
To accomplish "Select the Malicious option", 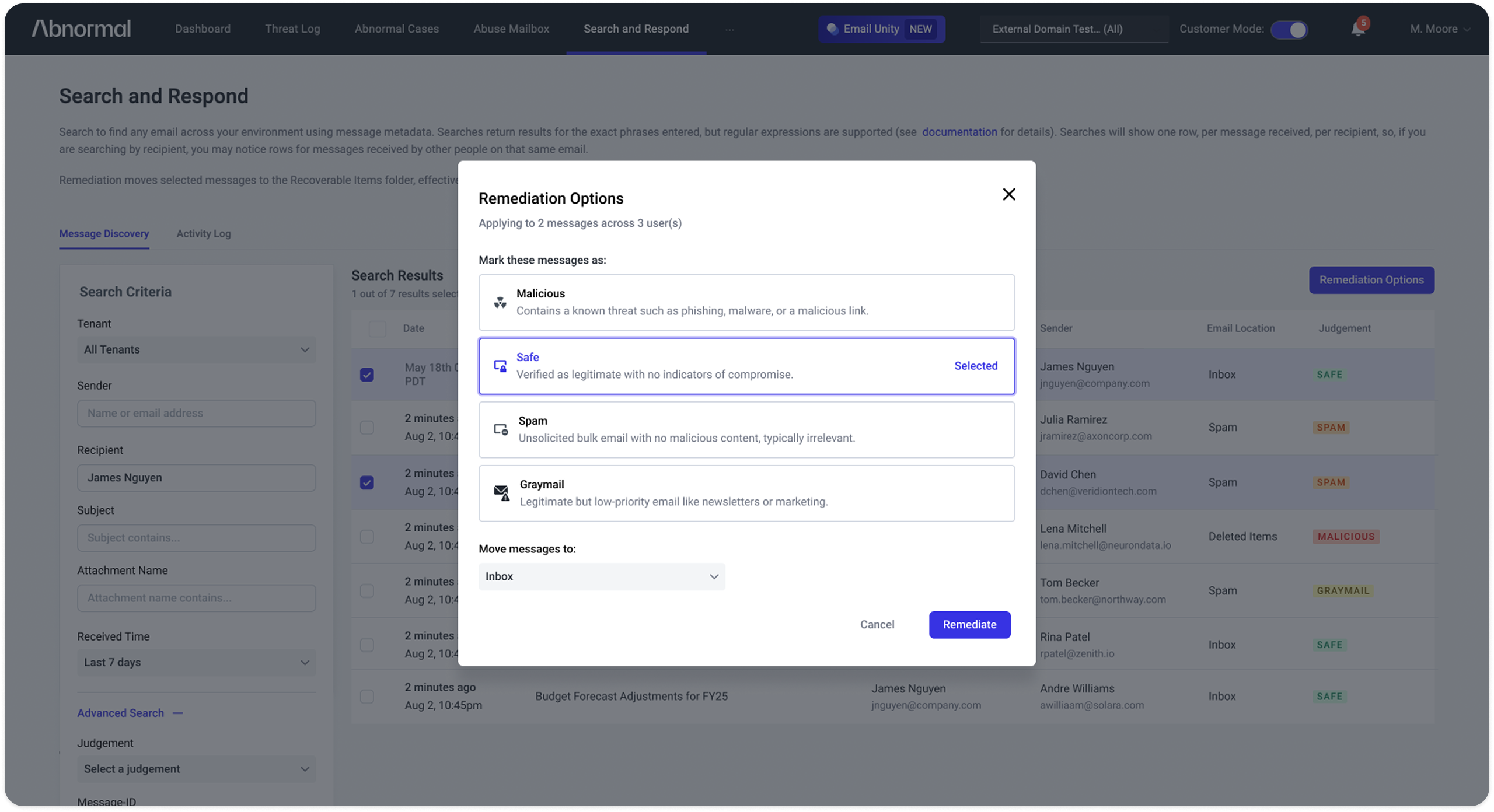I will tap(746, 302).
